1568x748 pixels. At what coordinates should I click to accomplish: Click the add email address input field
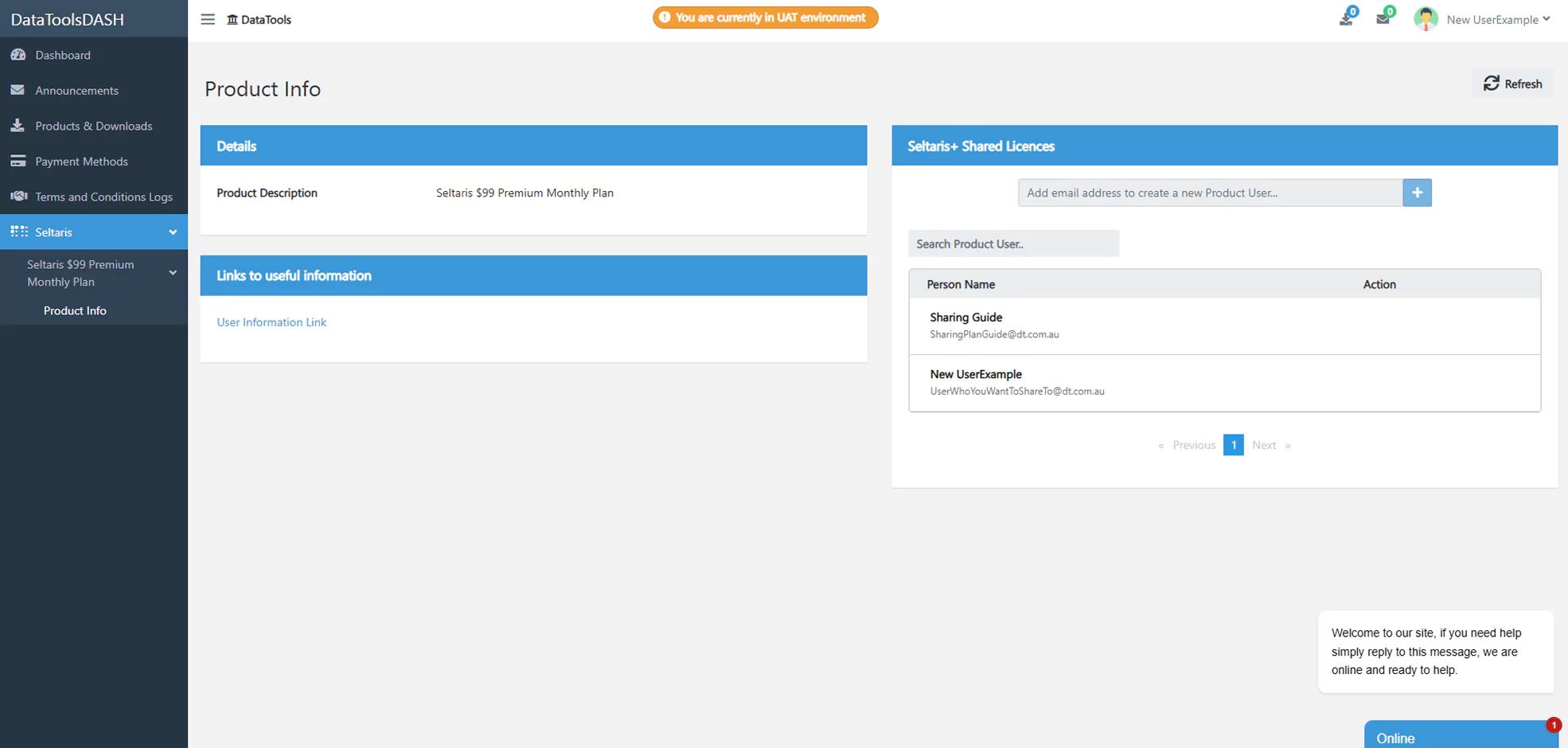pos(1210,193)
